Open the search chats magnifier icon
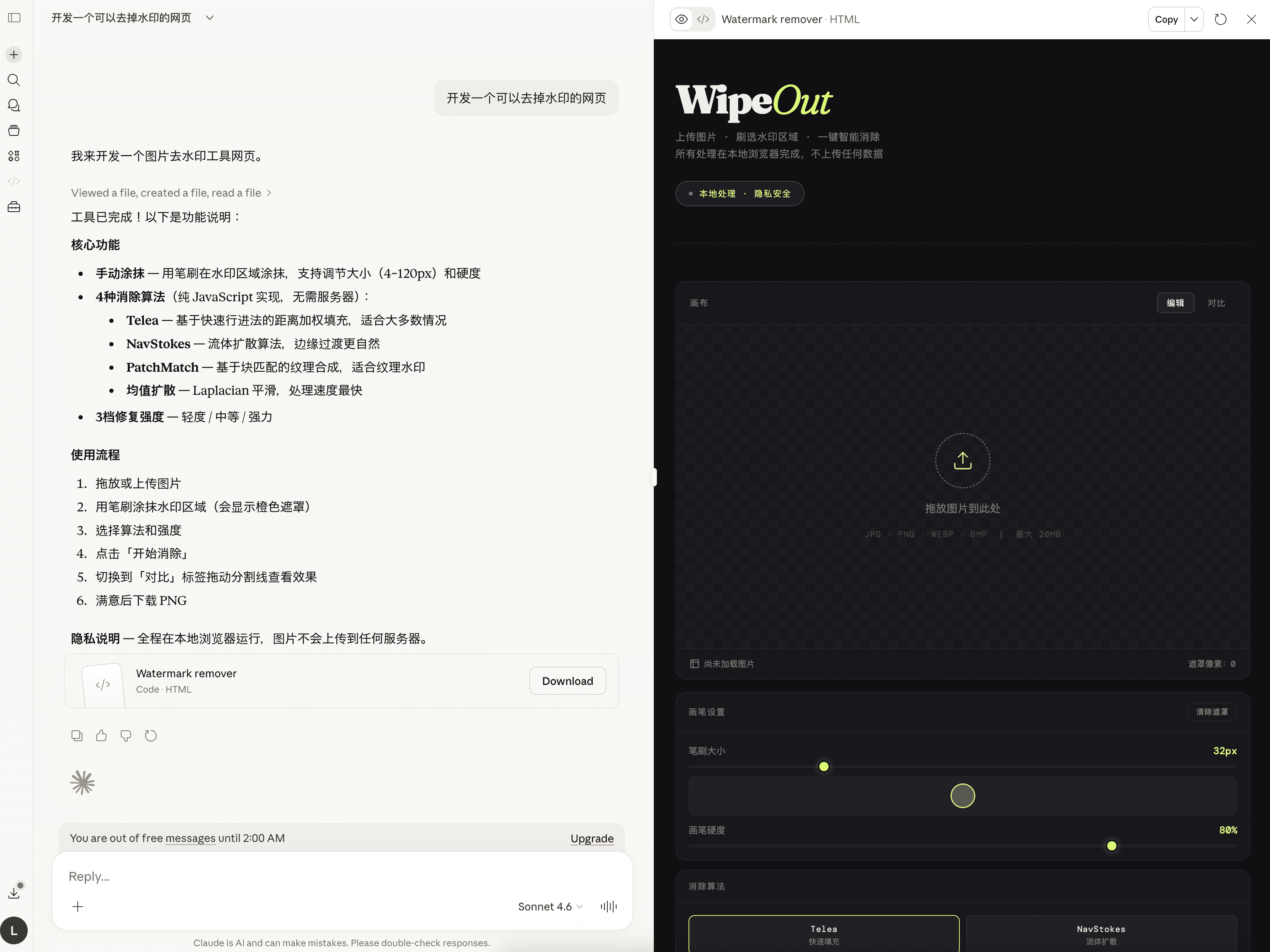 14,80
